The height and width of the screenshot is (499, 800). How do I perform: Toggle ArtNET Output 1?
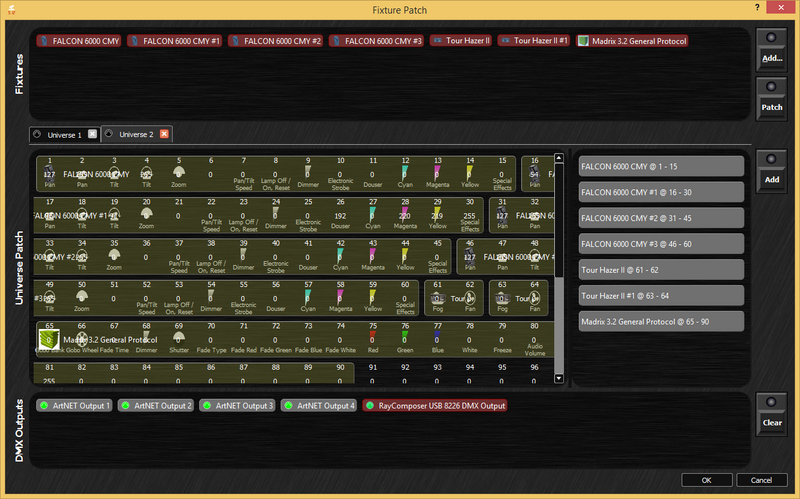(74, 406)
